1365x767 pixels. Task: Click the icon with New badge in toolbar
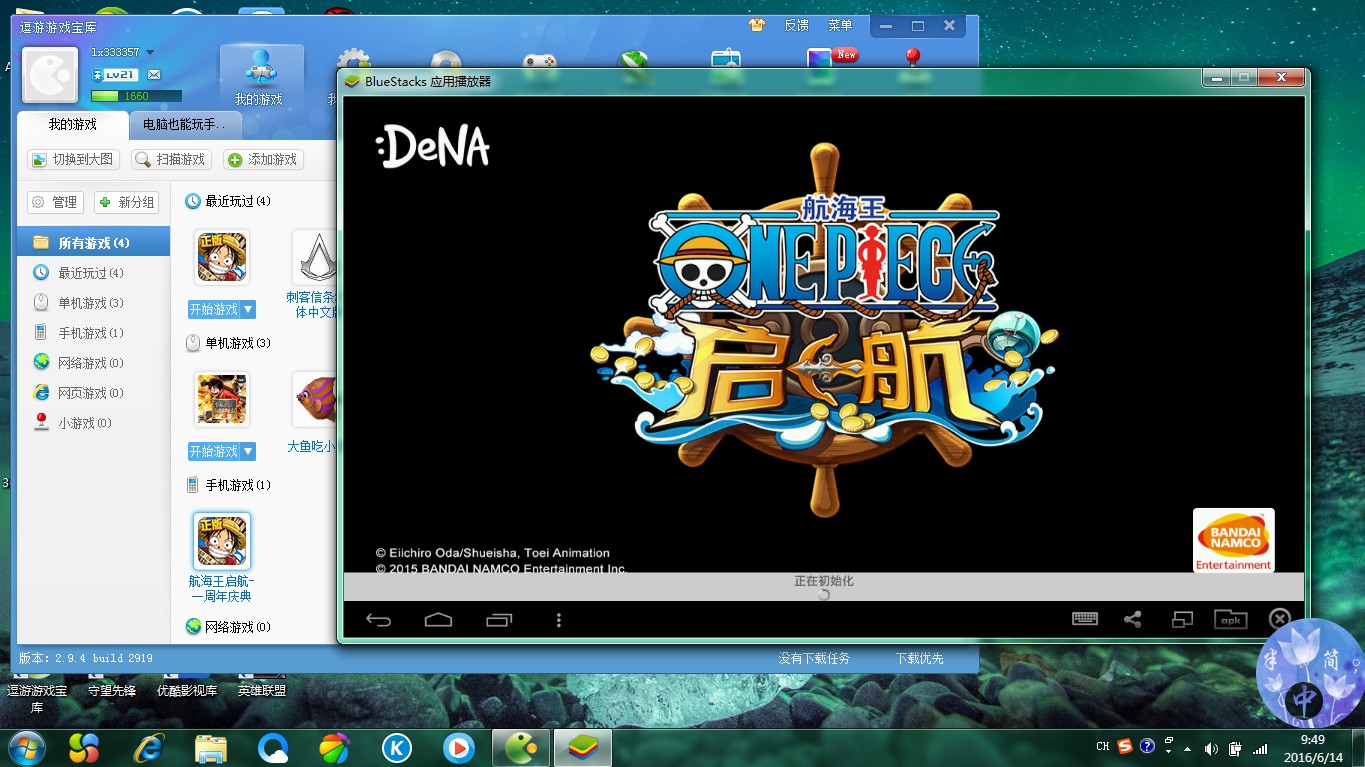pyautogui.click(x=822, y=60)
